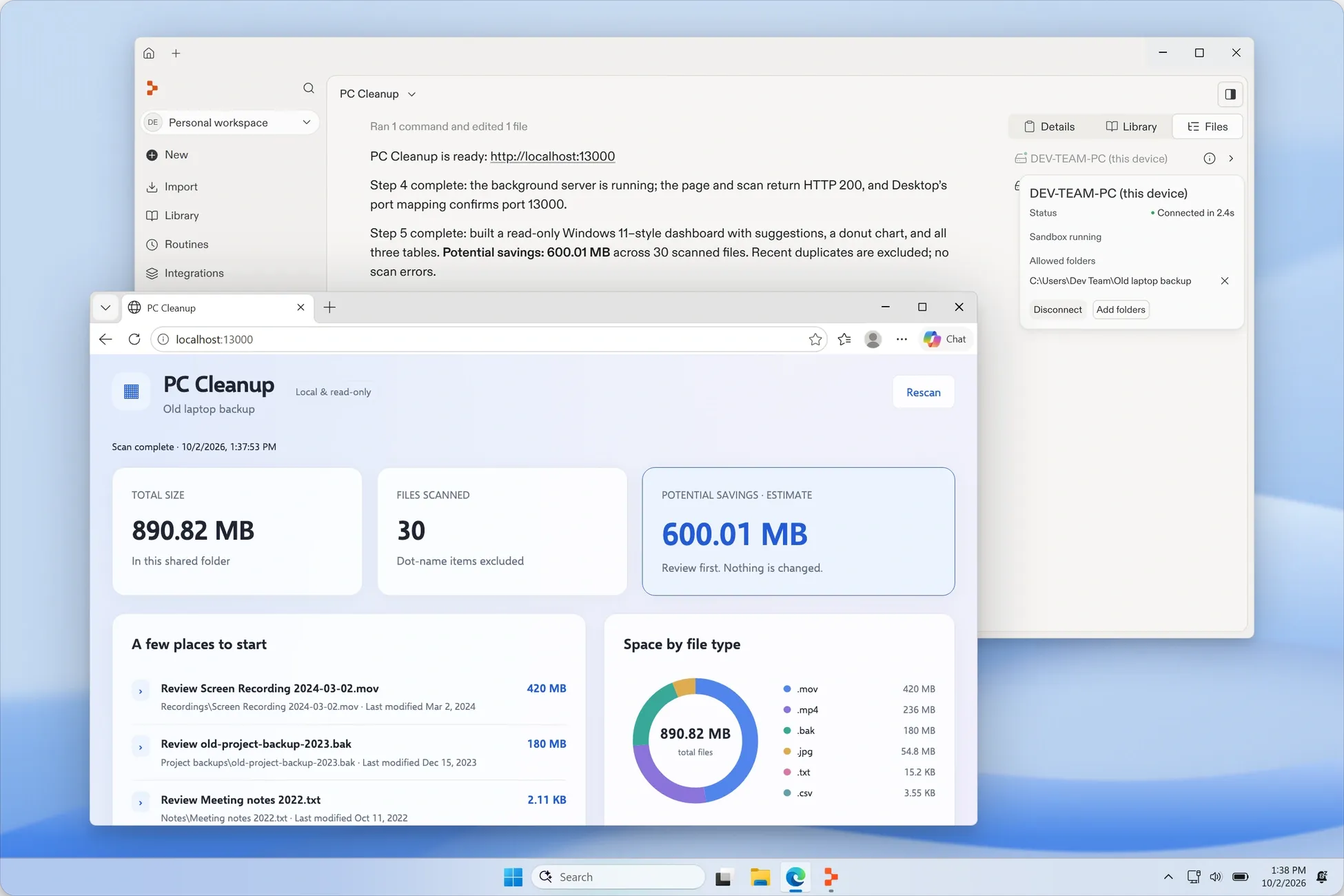
Task: Click the Add folders button
Action: [1121, 309]
